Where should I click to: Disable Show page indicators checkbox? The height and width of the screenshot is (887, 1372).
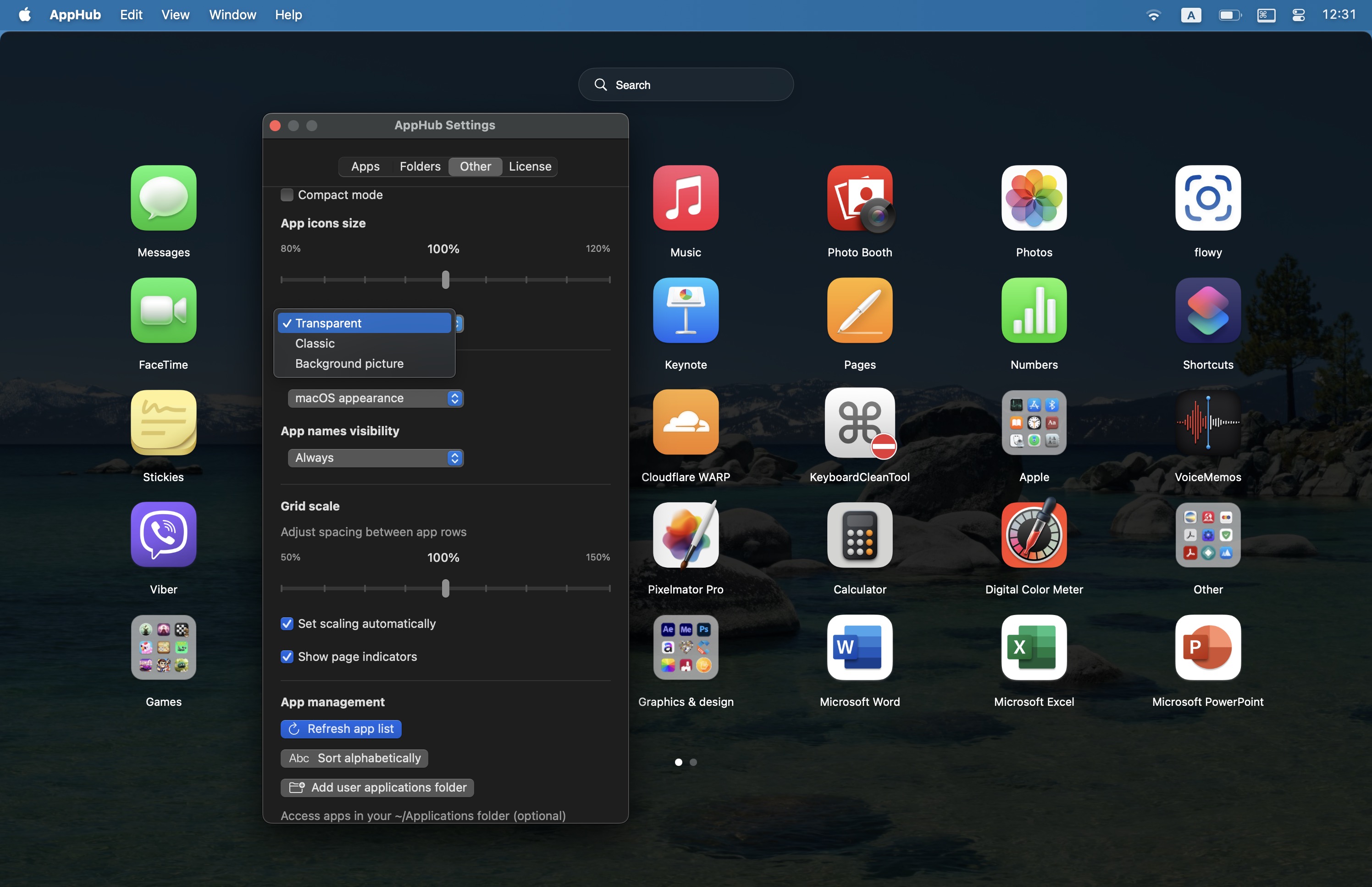[x=287, y=657]
